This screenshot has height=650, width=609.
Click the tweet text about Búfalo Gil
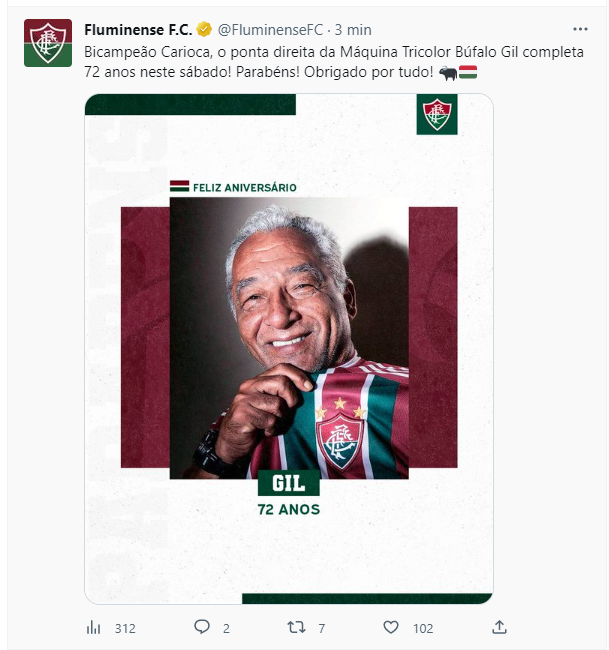(334, 62)
